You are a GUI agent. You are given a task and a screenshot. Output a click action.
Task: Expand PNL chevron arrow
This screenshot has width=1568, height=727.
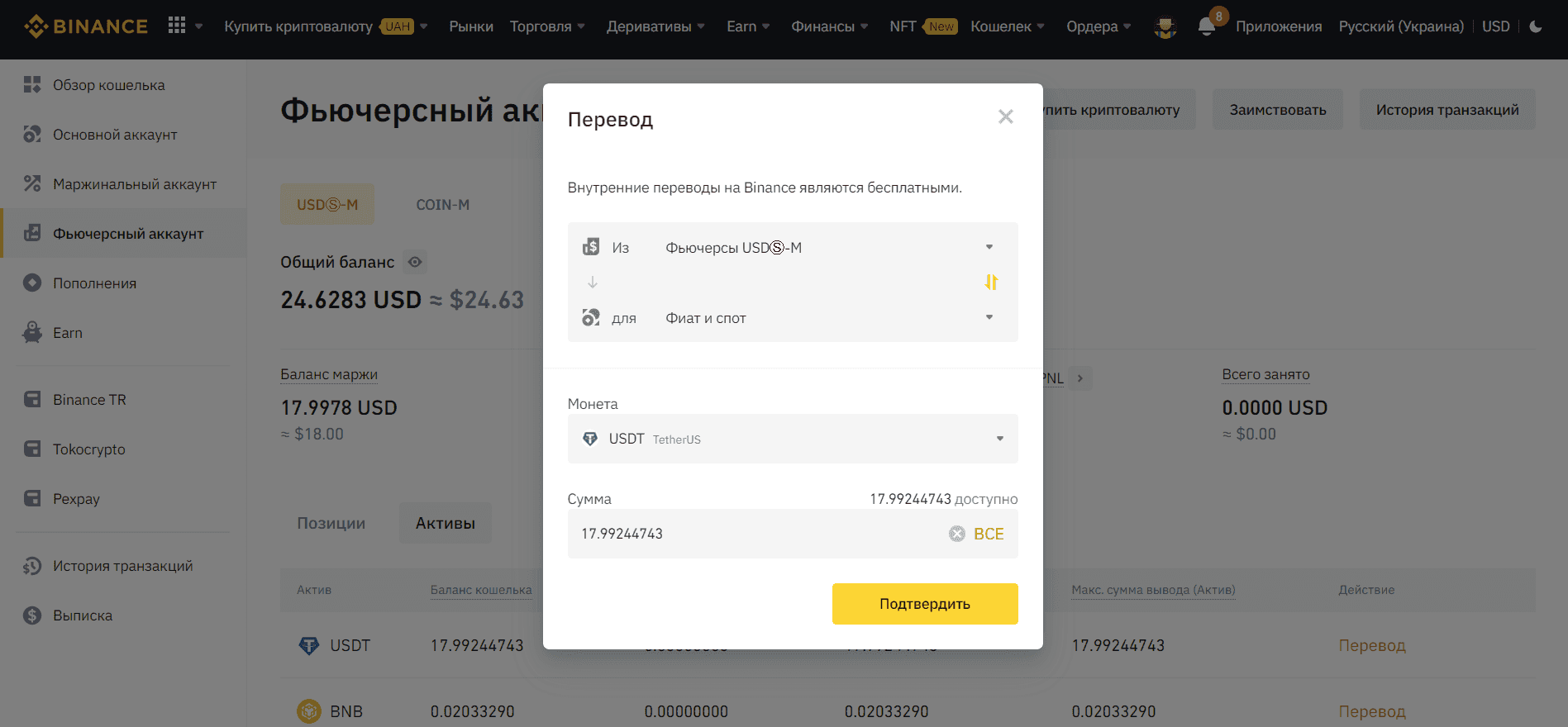tap(1080, 378)
